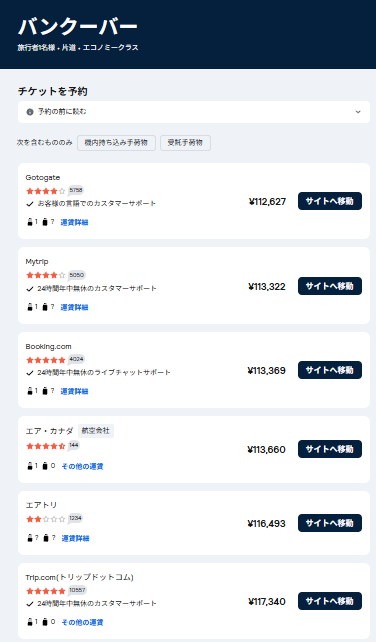Click the Booking.com review count badge 4024
Screen dimensions: 376x642
click(76, 359)
